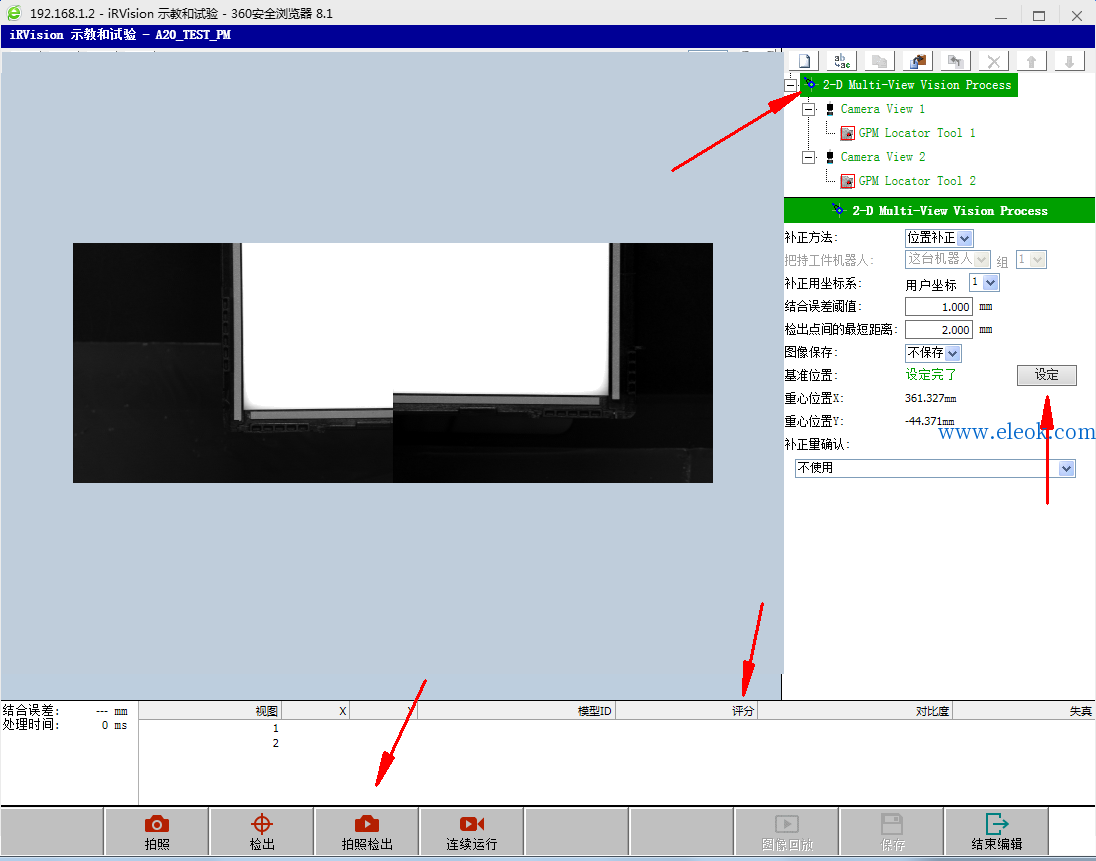Screen dimensions: 1096x861
Task: Click the disabled 把持工件机器人 dropdown
Action: pos(947,259)
